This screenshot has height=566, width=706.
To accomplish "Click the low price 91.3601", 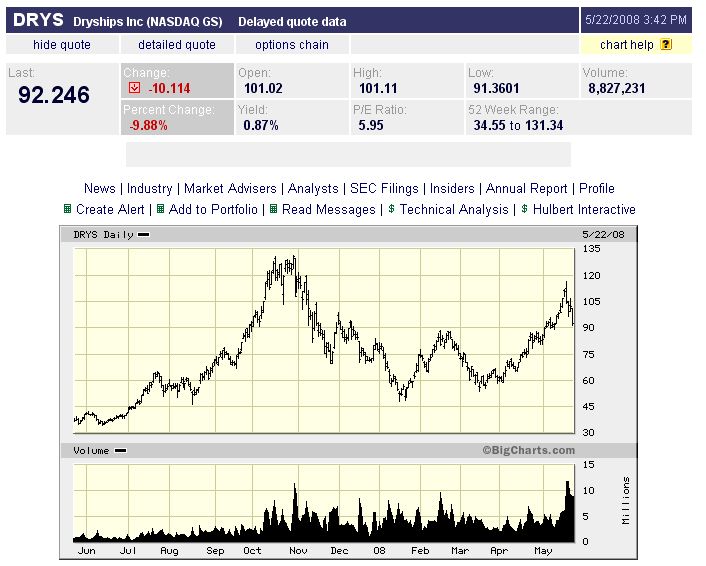I will tap(496, 88).
